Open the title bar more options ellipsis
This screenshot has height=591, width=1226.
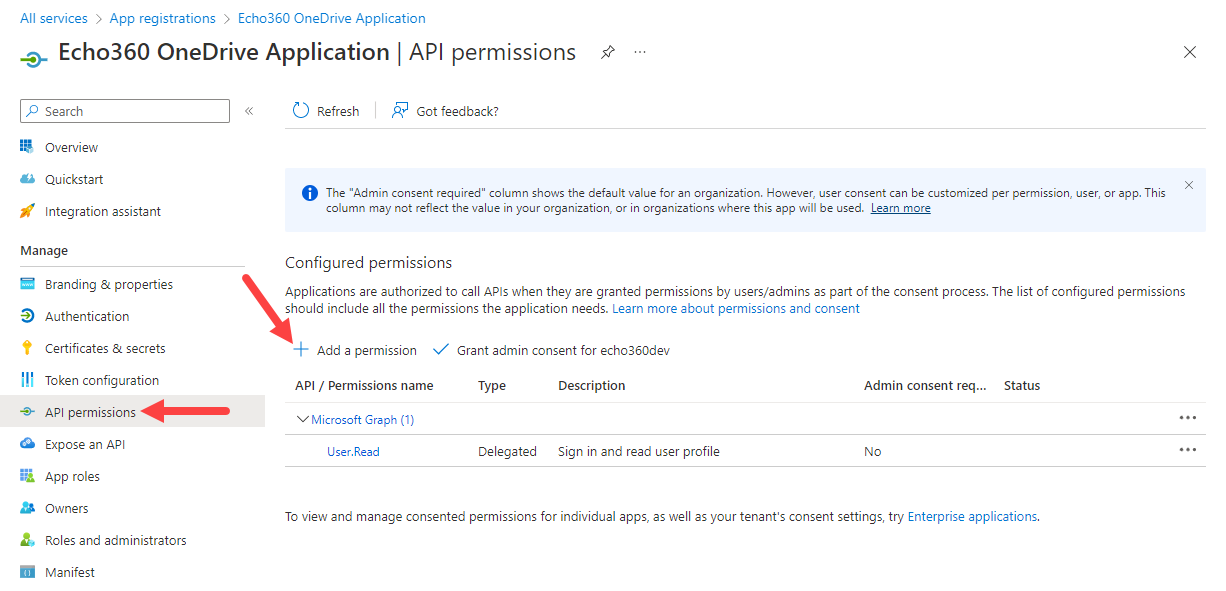[640, 52]
